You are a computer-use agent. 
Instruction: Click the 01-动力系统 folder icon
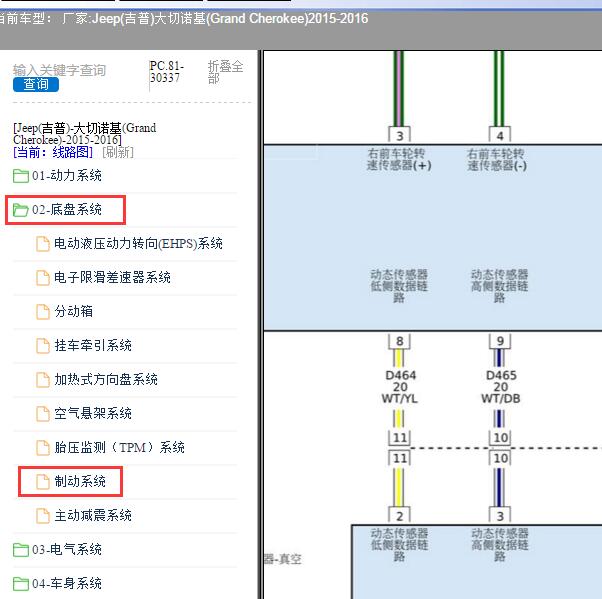(21, 176)
